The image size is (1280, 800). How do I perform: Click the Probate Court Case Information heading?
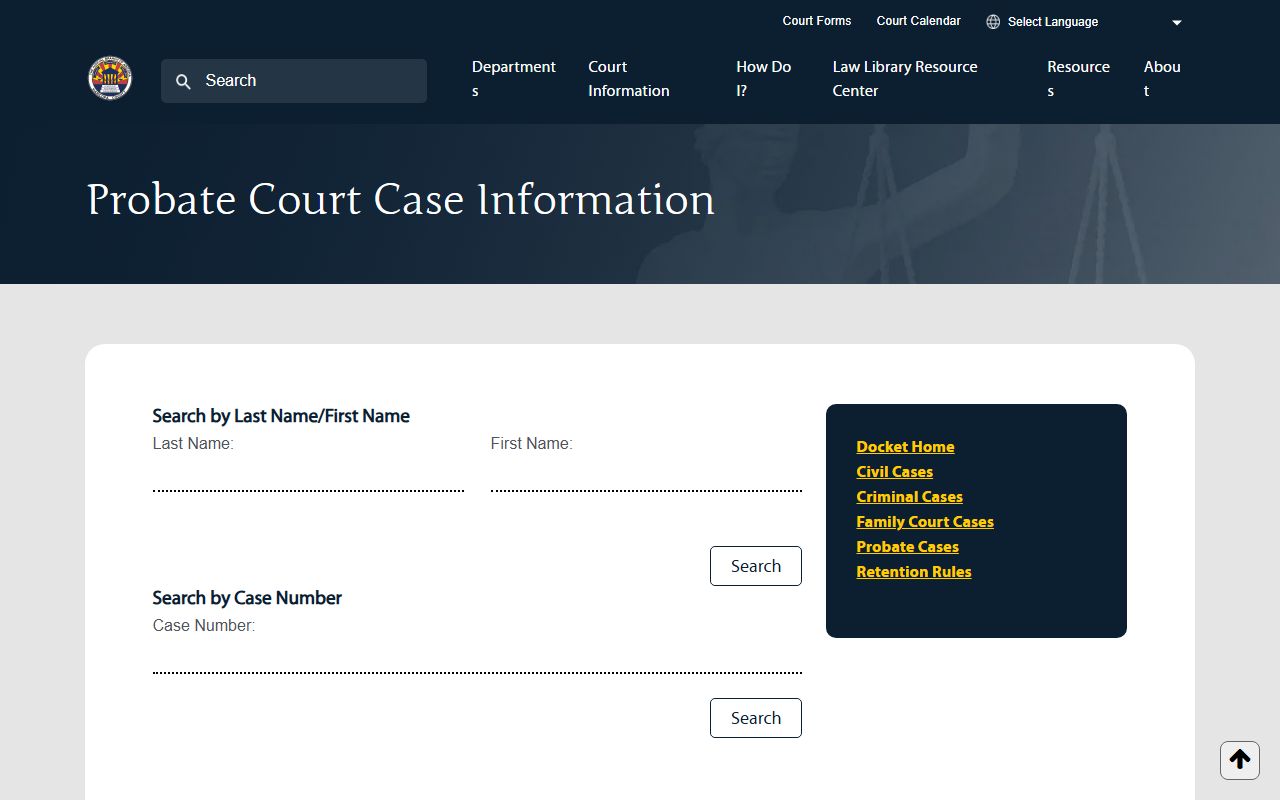coord(401,200)
